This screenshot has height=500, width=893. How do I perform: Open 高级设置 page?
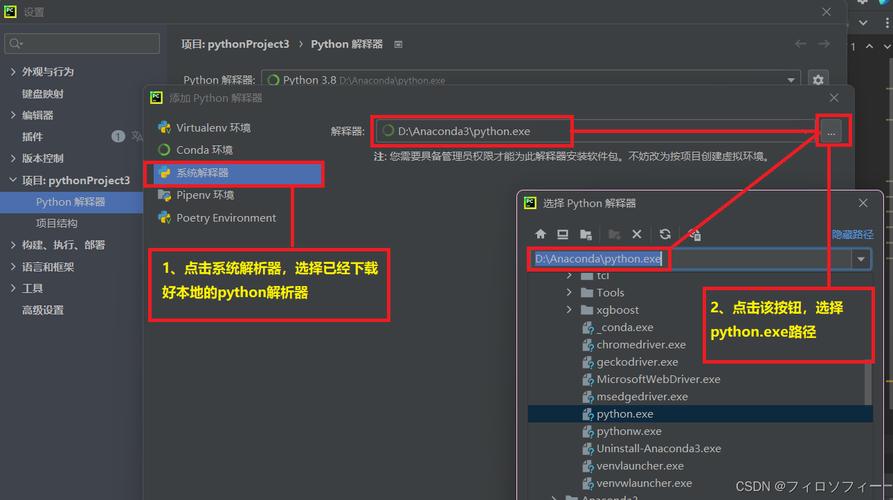43,310
